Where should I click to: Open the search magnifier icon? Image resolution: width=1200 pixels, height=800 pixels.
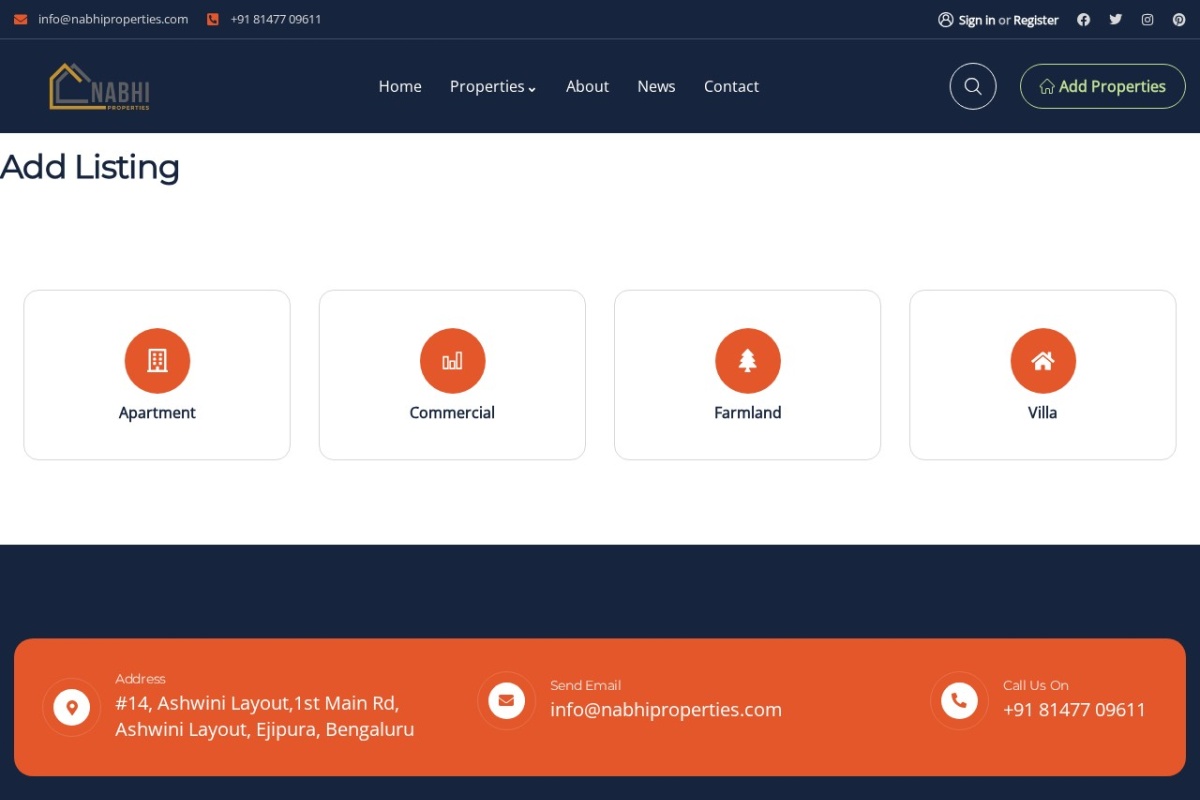973,86
